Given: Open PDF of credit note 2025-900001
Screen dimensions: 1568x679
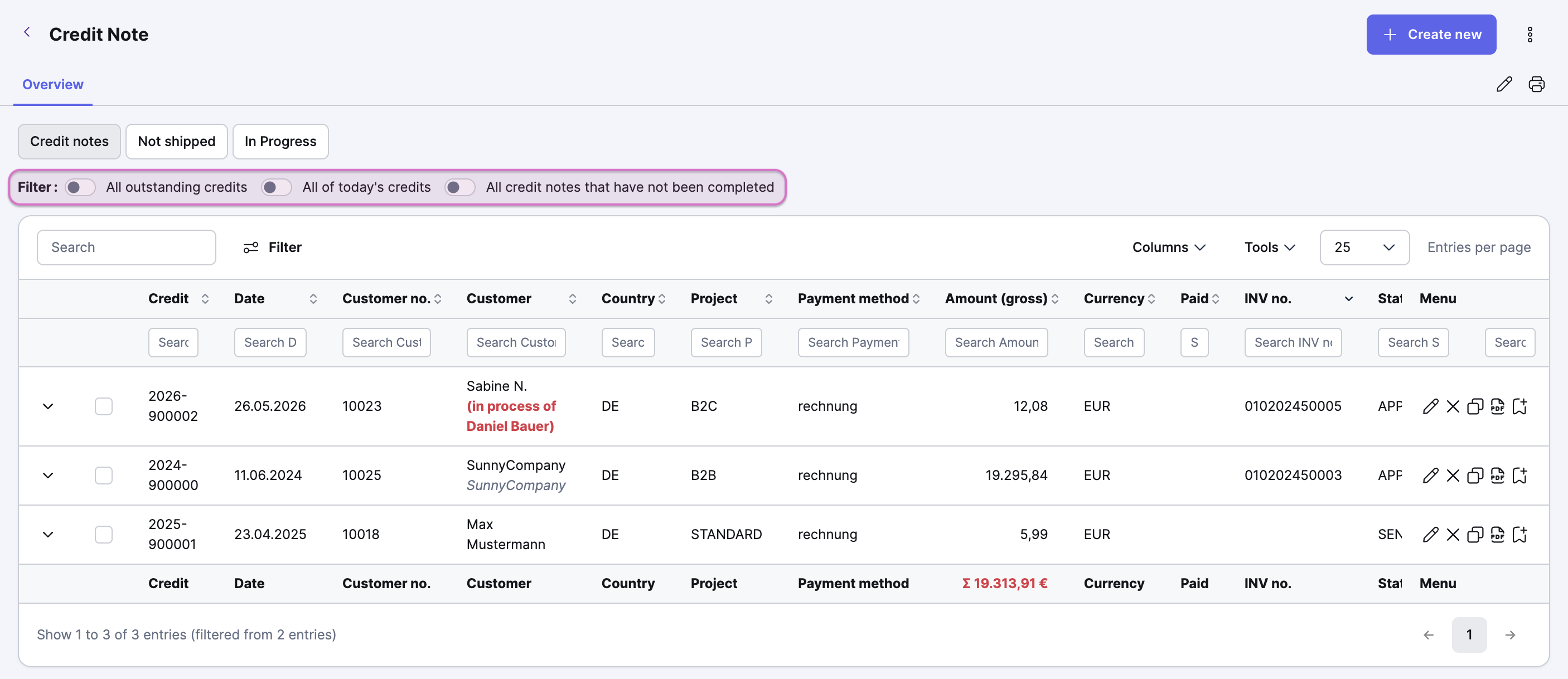Looking at the screenshot, I should [1497, 535].
